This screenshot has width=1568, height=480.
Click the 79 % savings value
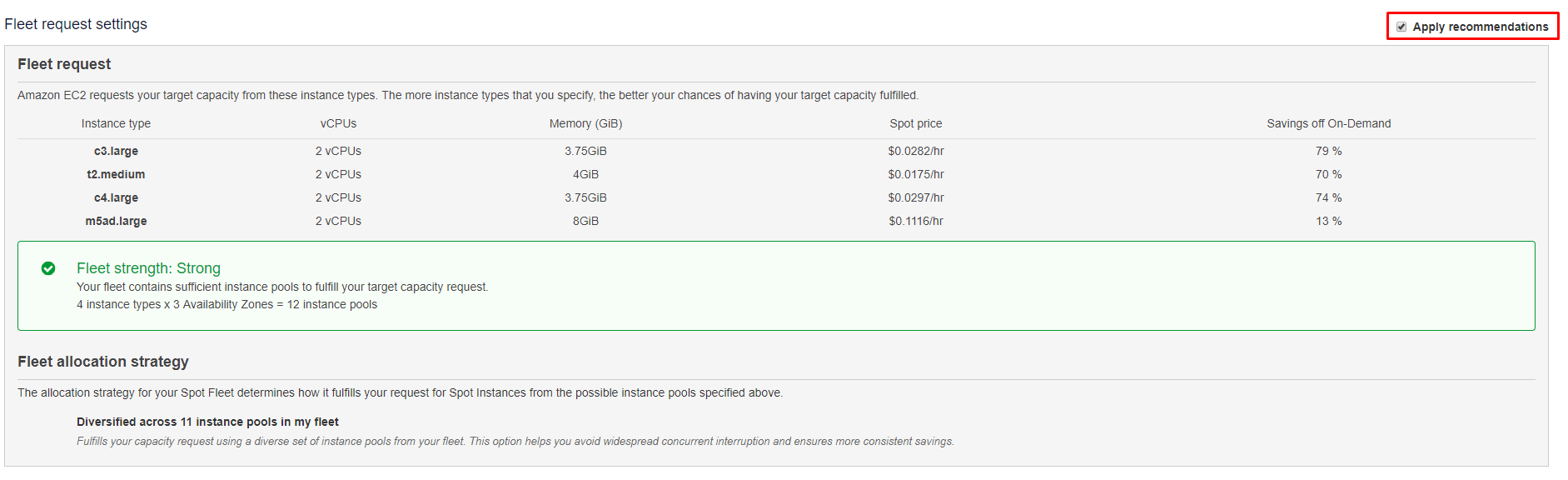(x=1328, y=151)
